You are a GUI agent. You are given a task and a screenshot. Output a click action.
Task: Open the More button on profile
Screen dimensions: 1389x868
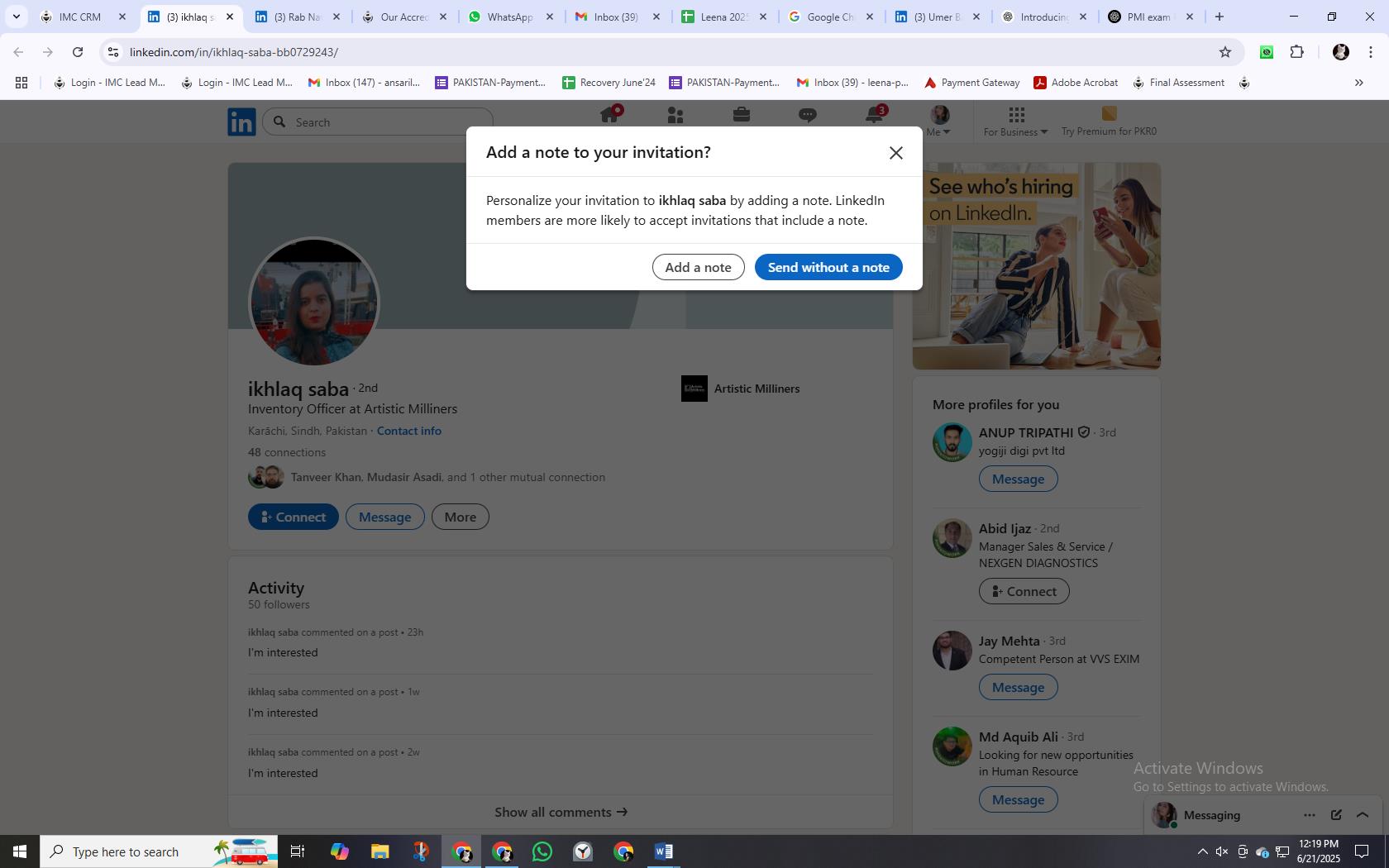[x=461, y=517]
